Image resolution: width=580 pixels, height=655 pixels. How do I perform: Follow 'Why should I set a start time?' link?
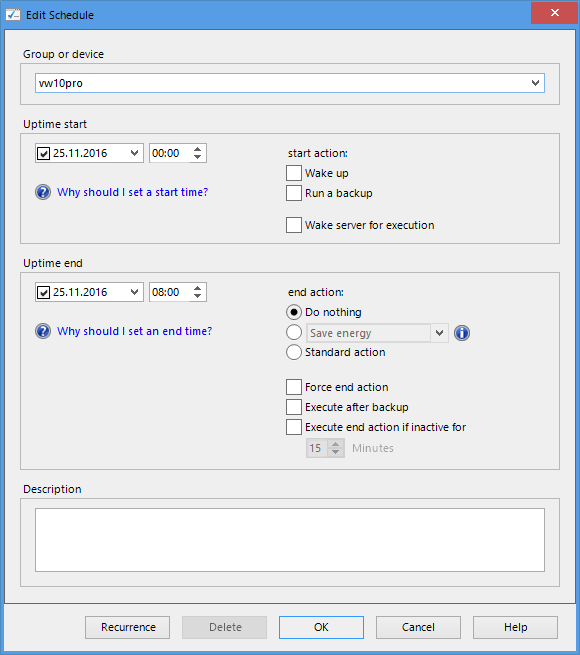tap(132, 192)
